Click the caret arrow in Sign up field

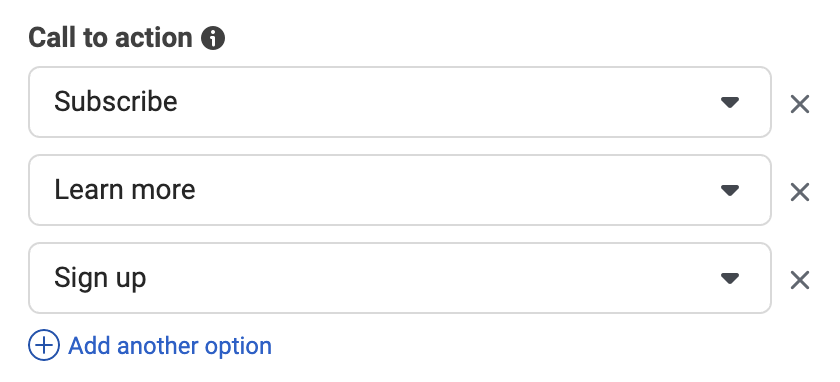coord(730,278)
